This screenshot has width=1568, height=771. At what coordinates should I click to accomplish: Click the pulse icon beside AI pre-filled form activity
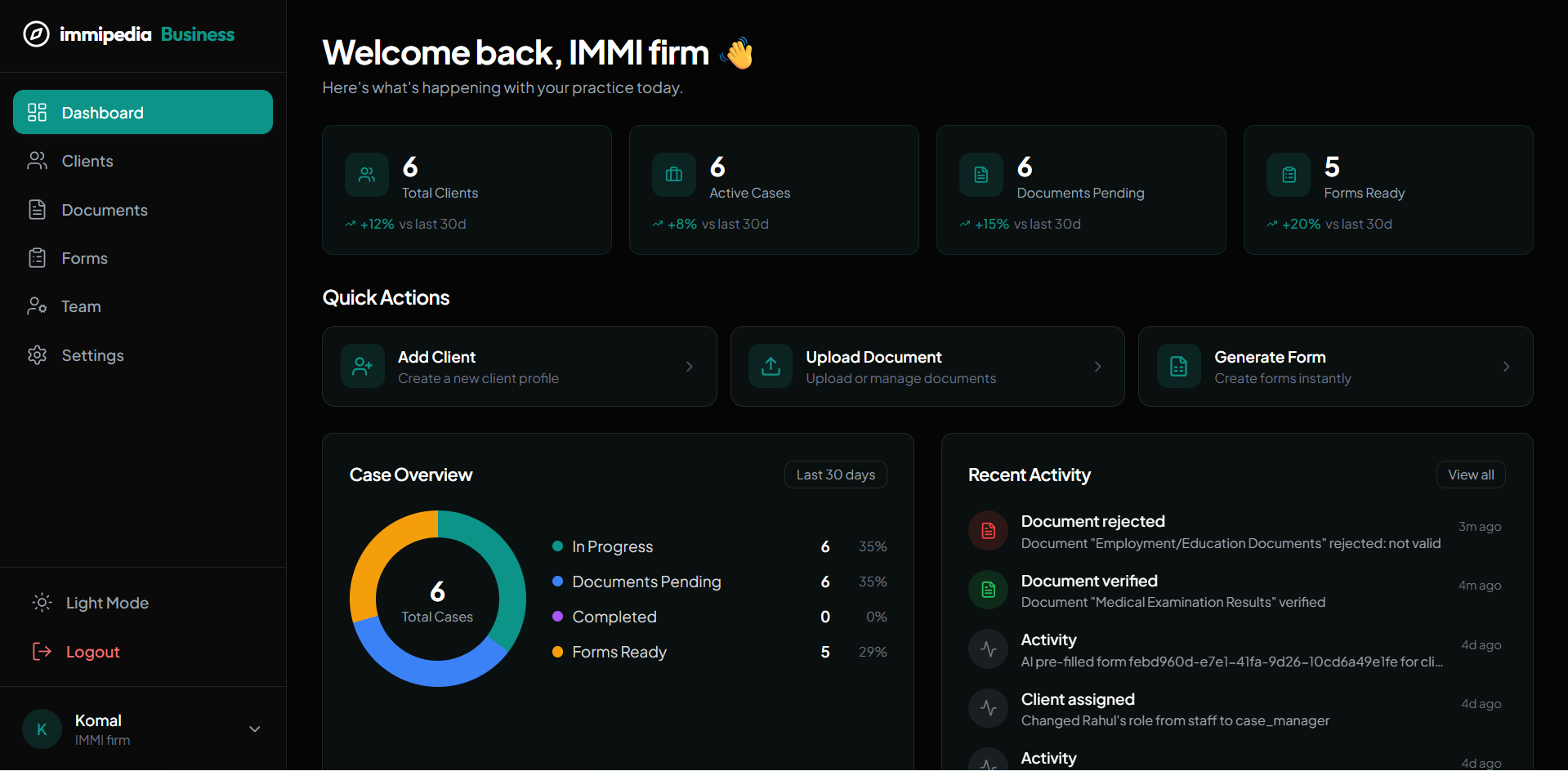989,649
